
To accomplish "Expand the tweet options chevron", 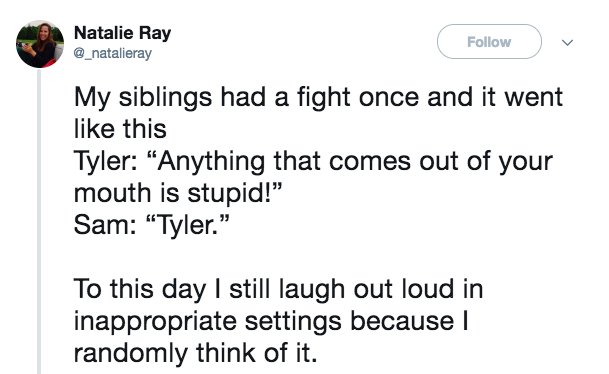I will [x=567, y=42].
